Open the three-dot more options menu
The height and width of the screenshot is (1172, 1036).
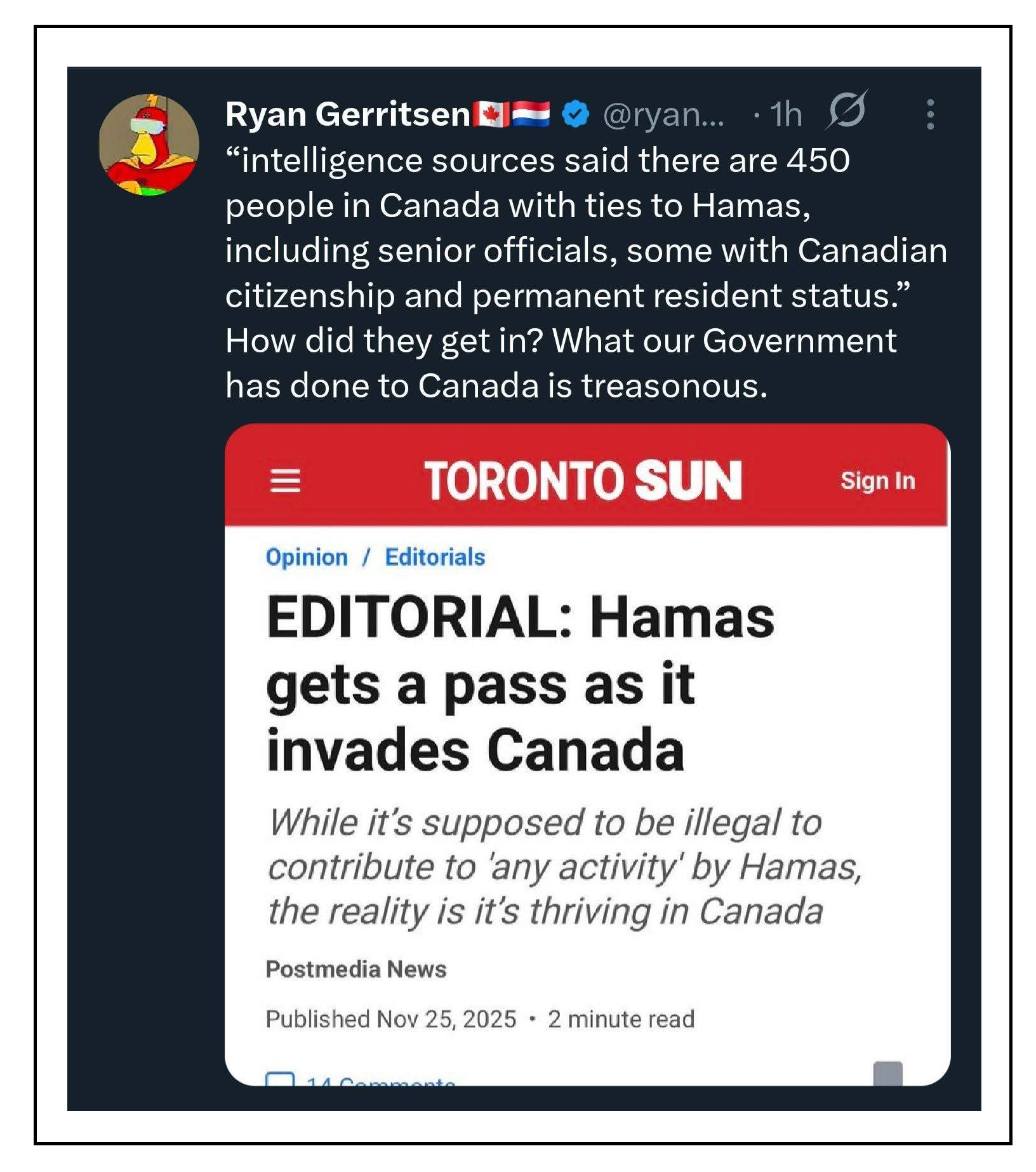(x=930, y=115)
